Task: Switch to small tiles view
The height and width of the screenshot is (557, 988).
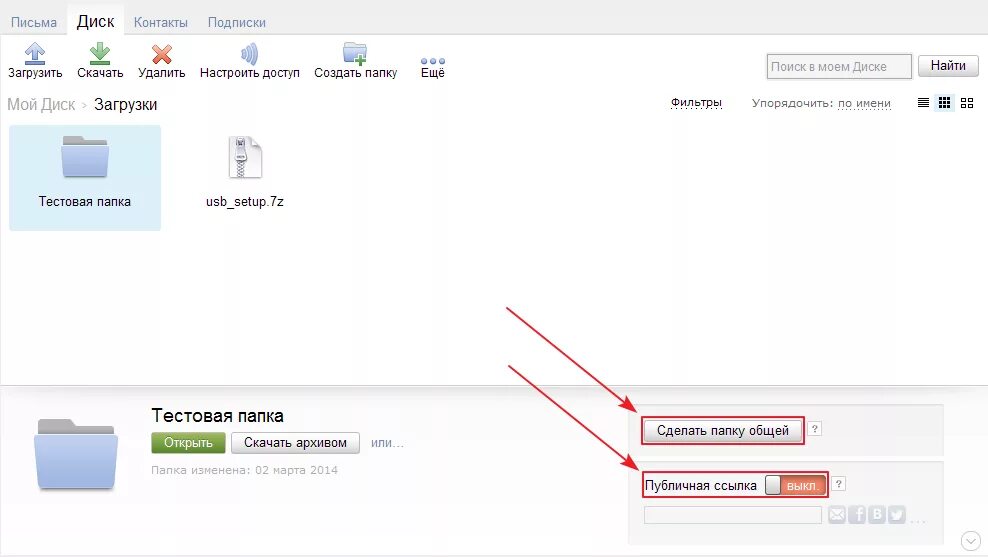Action: (x=945, y=103)
